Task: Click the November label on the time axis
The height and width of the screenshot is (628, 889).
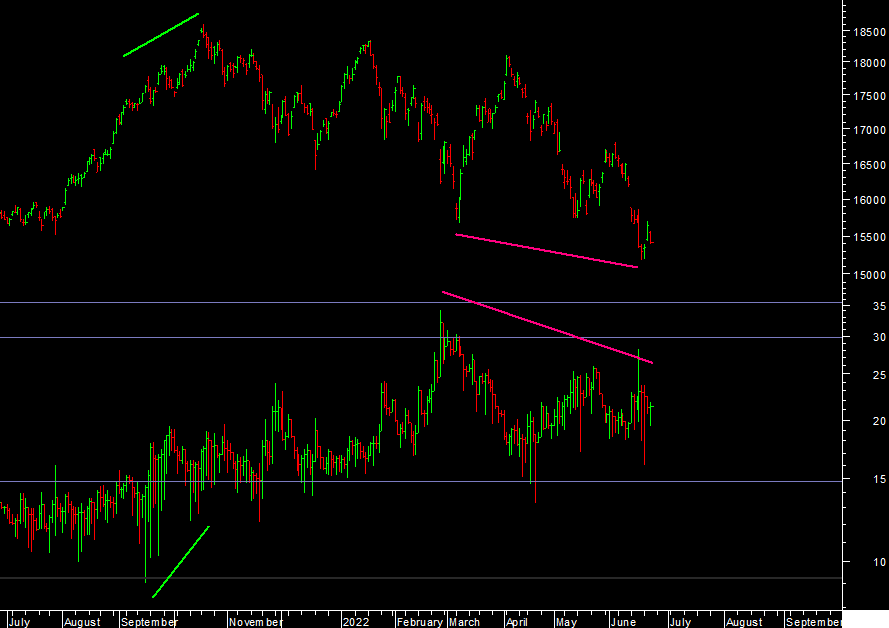Action: [255, 622]
